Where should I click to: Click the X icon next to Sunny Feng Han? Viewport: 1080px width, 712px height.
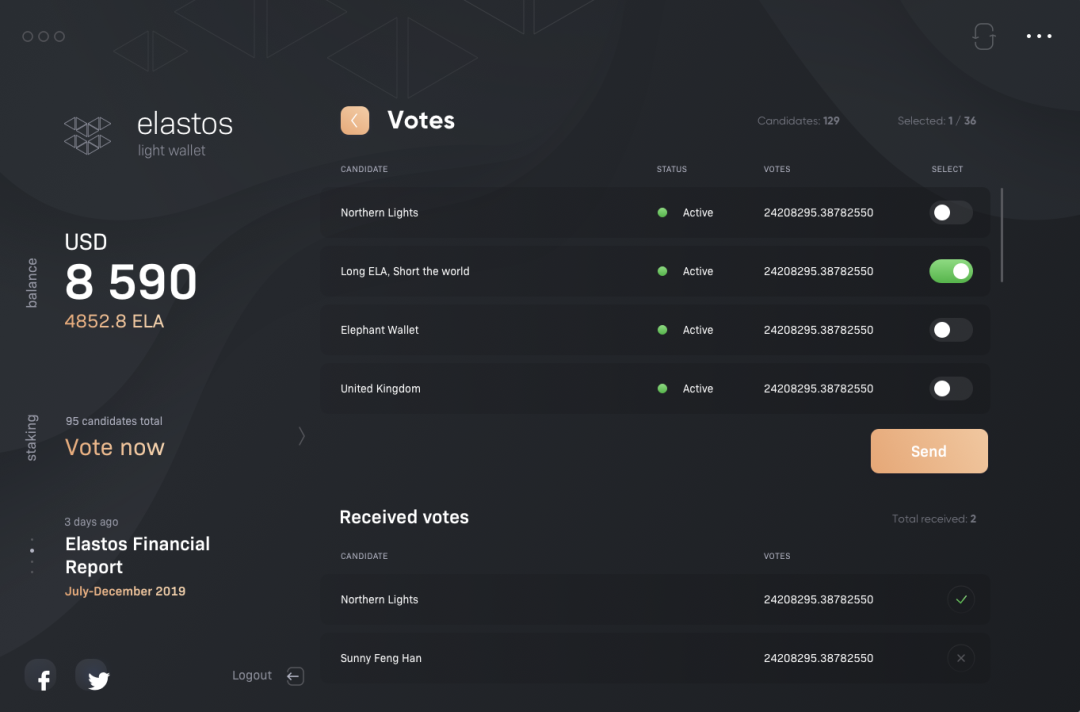click(x=961, y=658)
